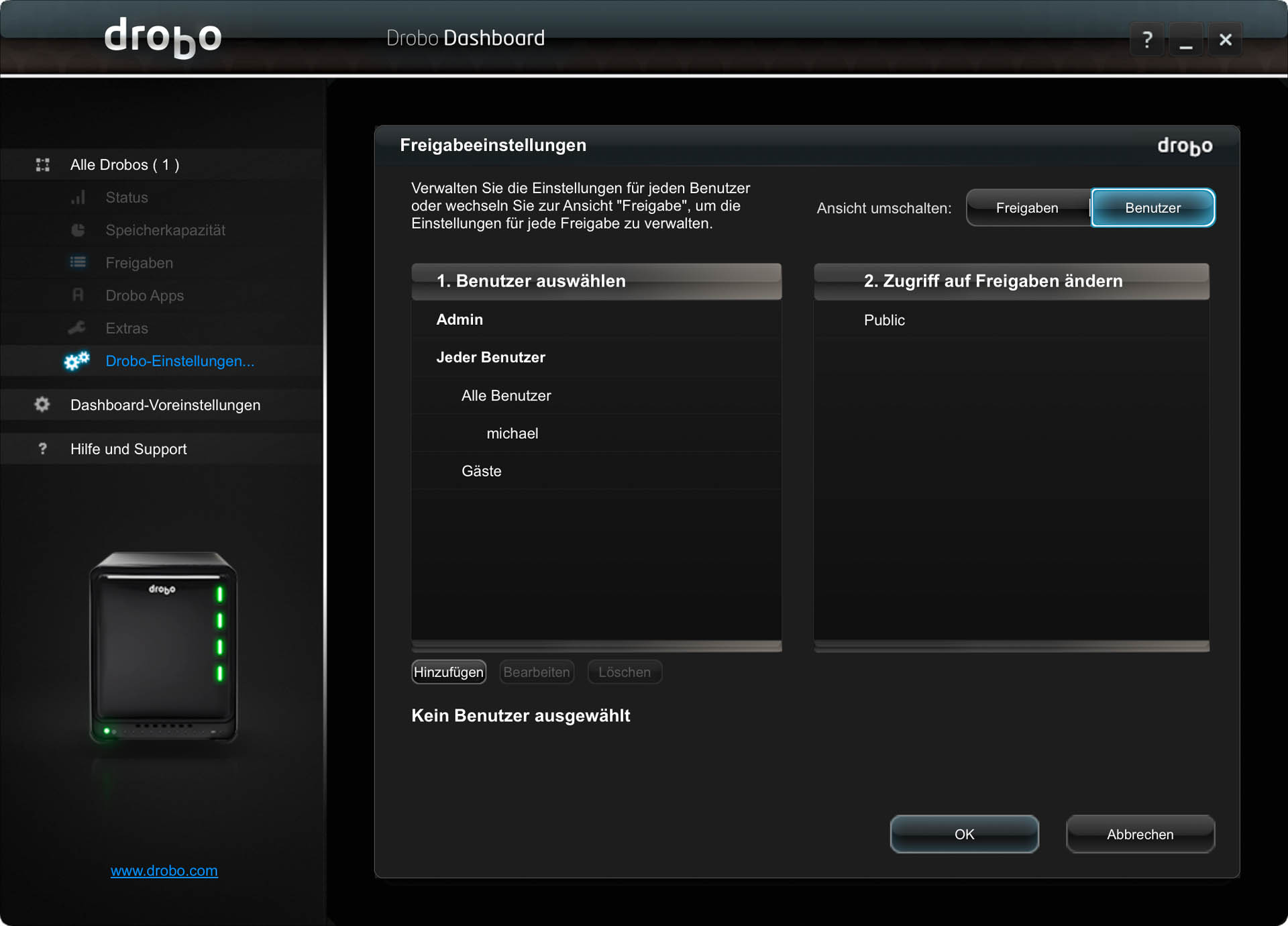Open Drobo Apps
The image size is (1288, 926).
[x=144, y=296]
